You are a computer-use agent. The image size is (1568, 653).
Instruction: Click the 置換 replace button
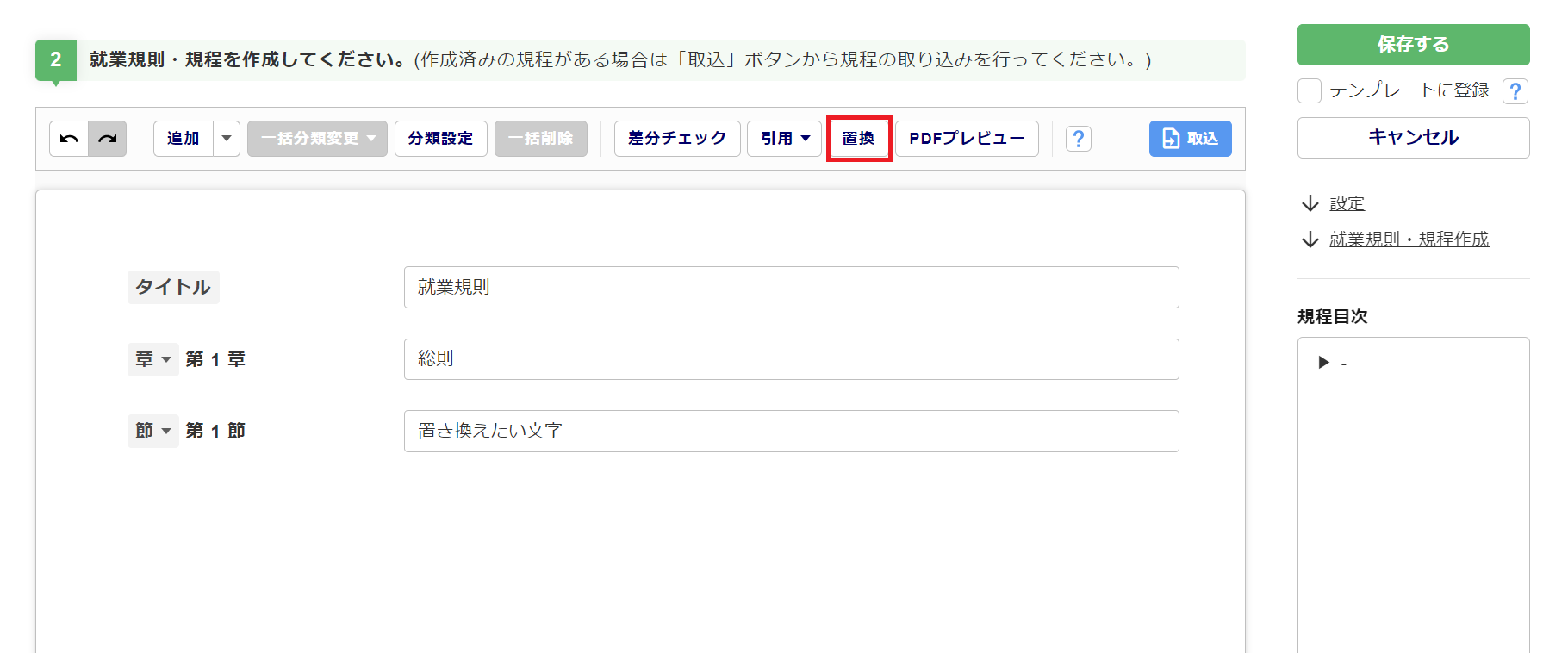pyautogui.click(x=858, y=139)
